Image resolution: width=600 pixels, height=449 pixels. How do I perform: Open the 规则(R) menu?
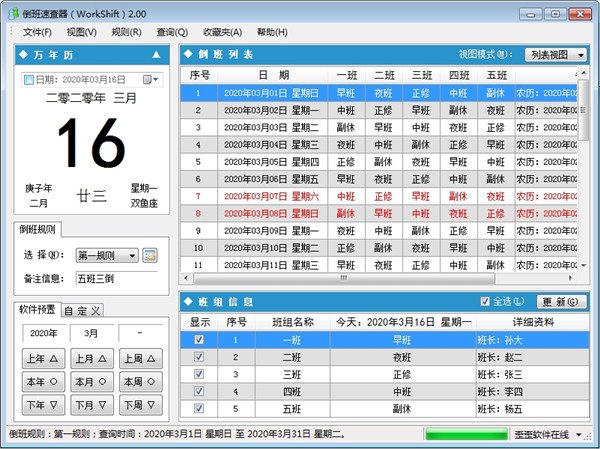126,32
